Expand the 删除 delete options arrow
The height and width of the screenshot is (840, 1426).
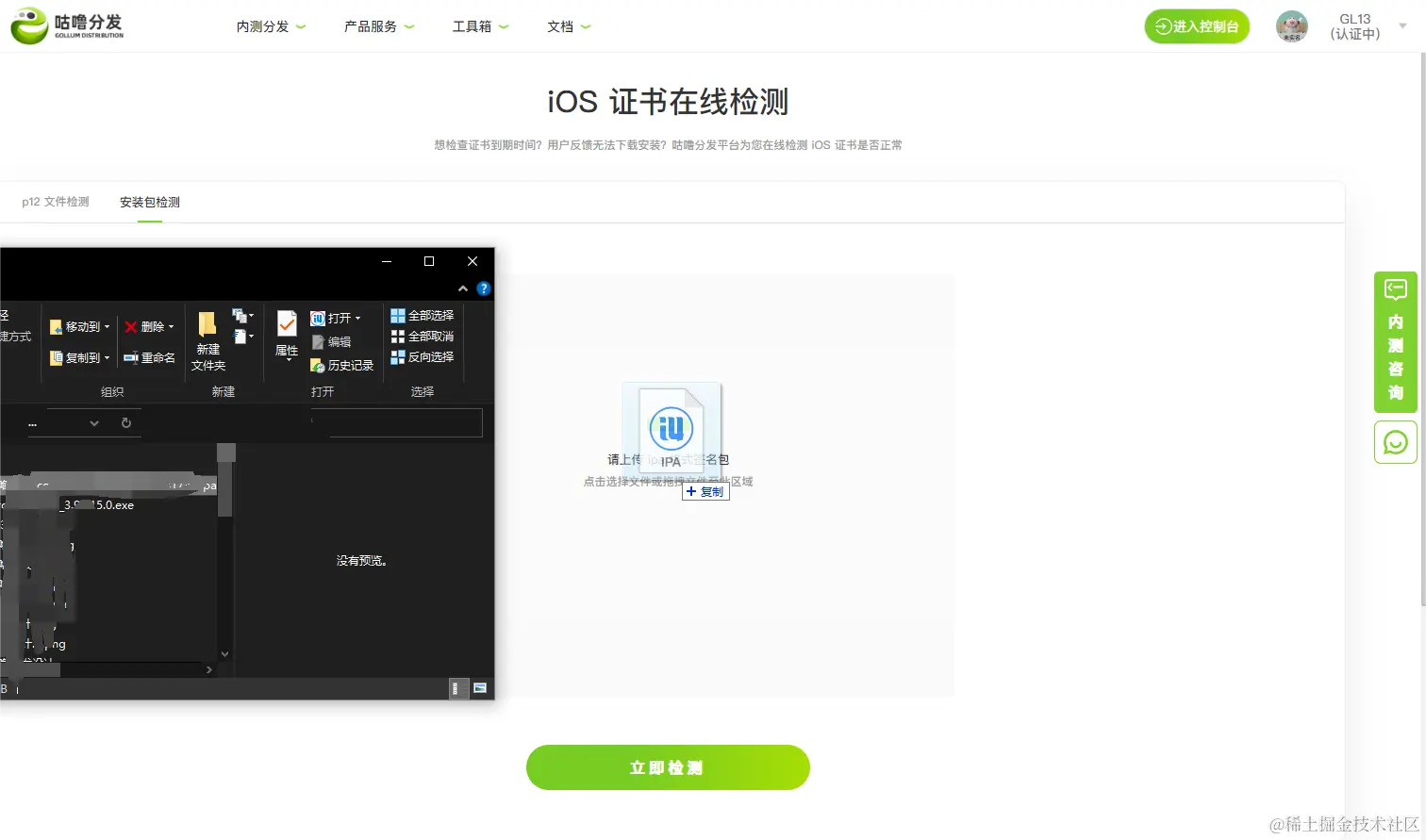click(x=172, y=325)
